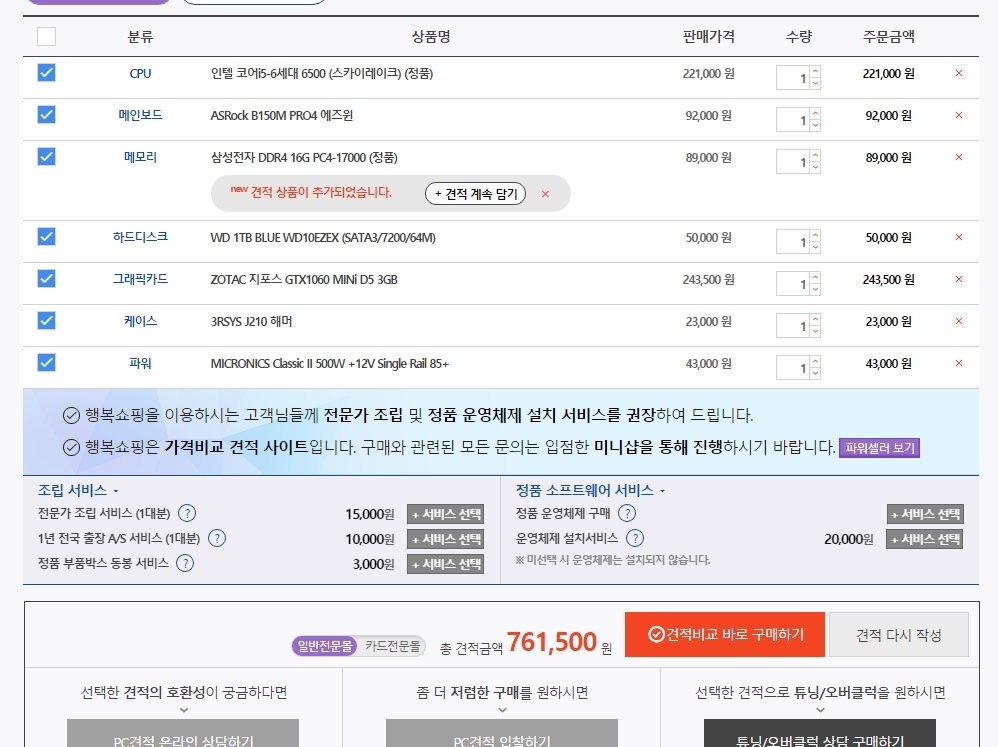The image size is (998, 747).
Task: Open help icon for 1년 전국 출장 A/S
Action: click(217, 538)
